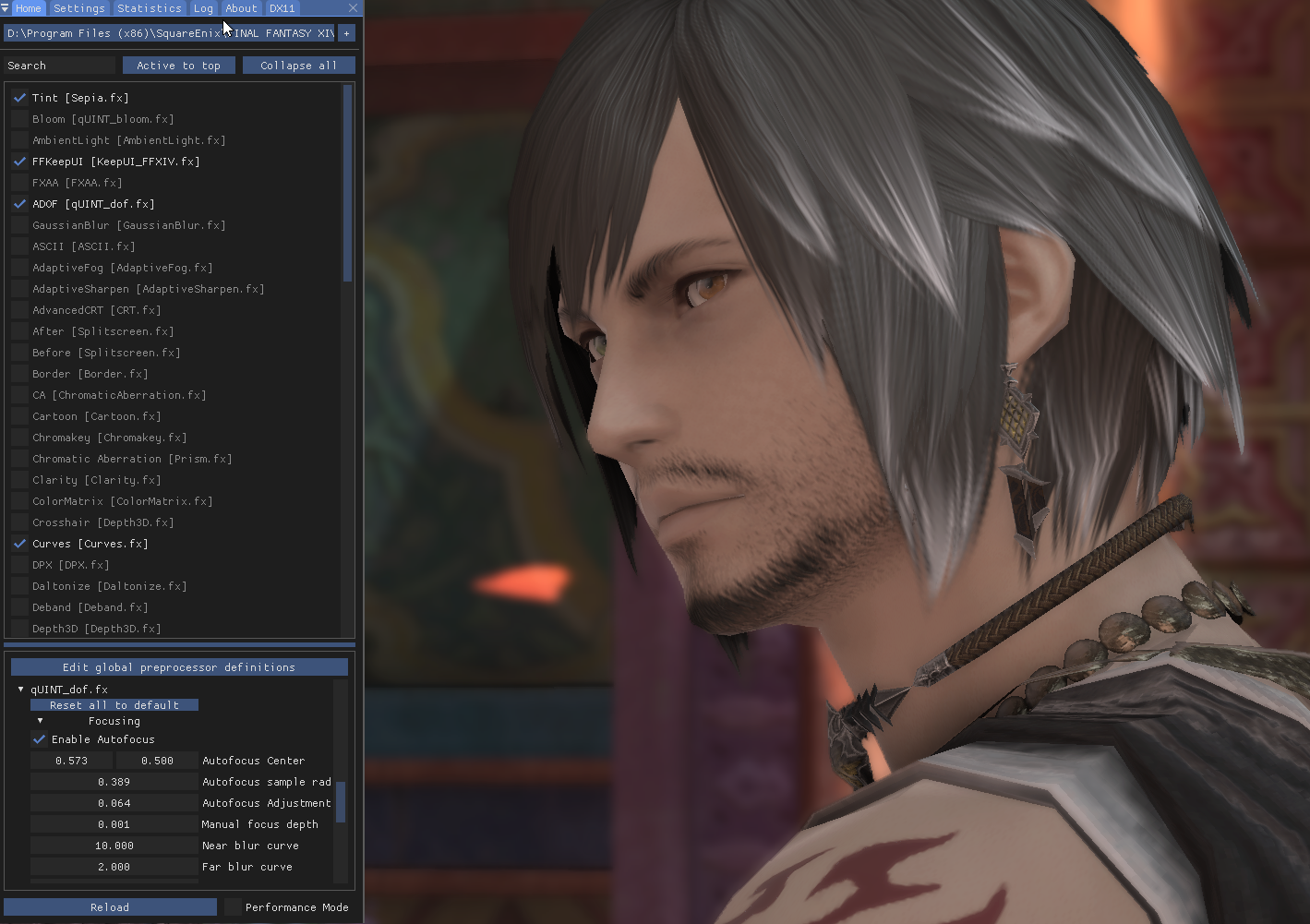Image resolution: width=1310 pixels, height=924 pixels.
Task: Collapse the qUINT_dof.fx section
Action: click(x=20, y=690)
